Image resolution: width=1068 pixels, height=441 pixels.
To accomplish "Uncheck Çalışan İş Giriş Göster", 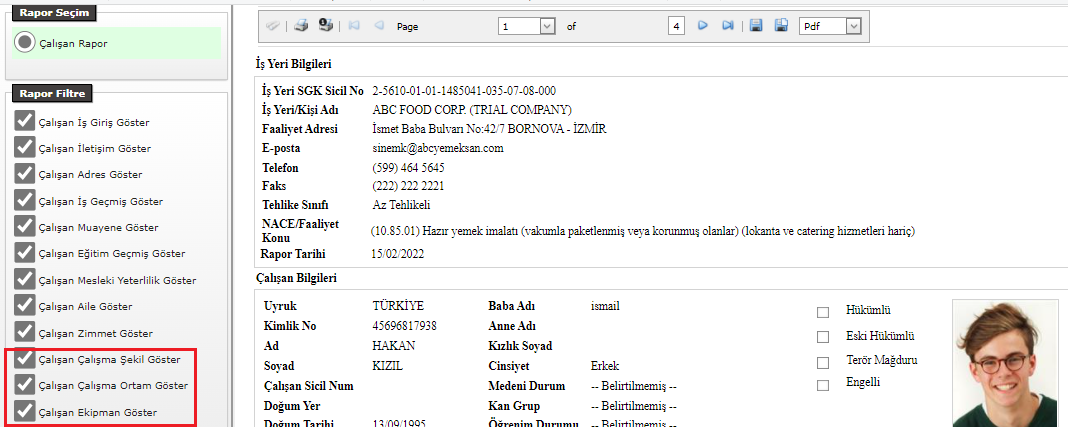I will pos(24,122).
